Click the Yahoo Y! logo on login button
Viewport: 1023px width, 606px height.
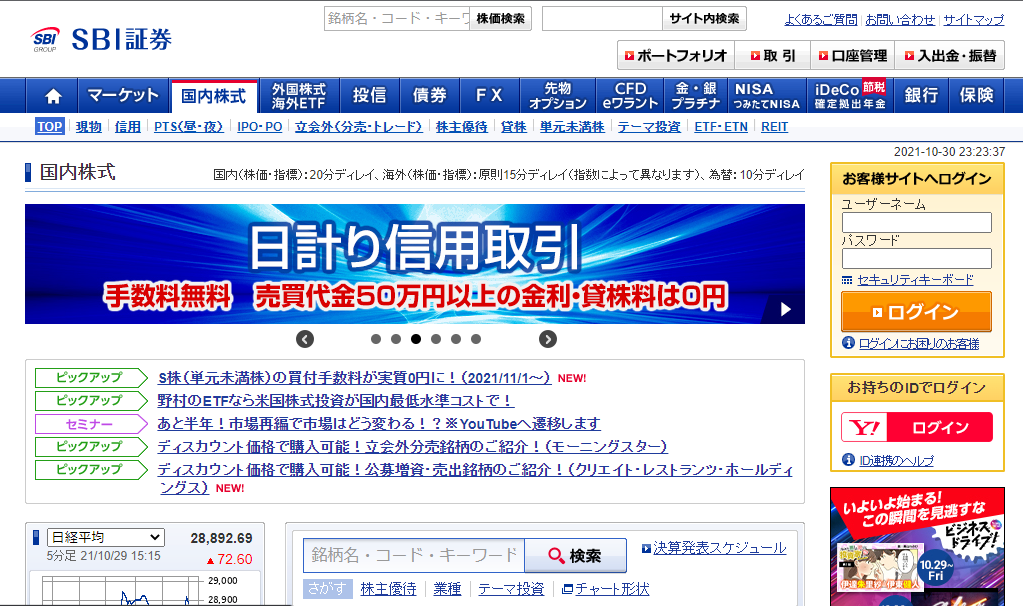tap(864, 428)
